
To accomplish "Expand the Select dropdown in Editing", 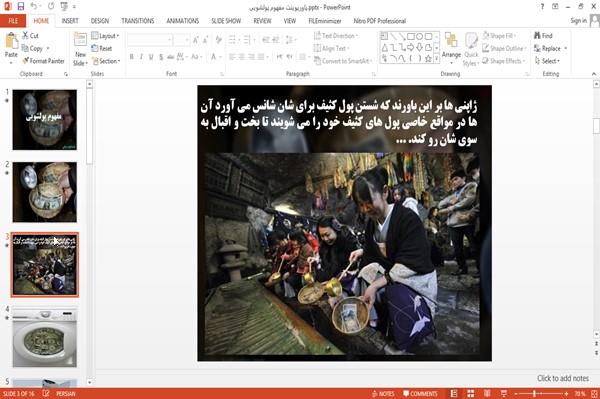I will [547, 61].
